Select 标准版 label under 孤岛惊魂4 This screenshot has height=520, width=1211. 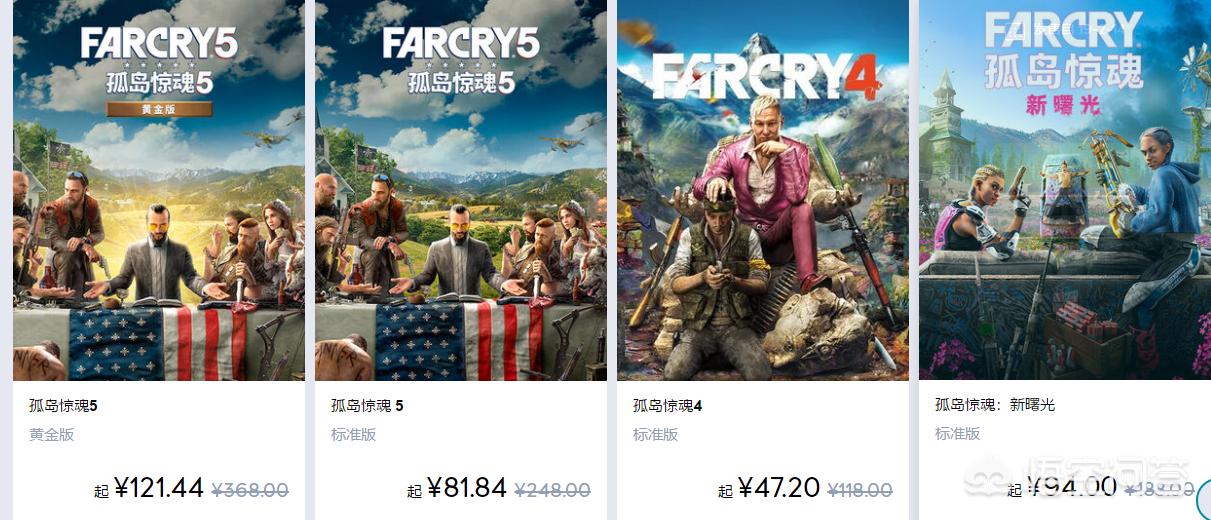[656, 434]
